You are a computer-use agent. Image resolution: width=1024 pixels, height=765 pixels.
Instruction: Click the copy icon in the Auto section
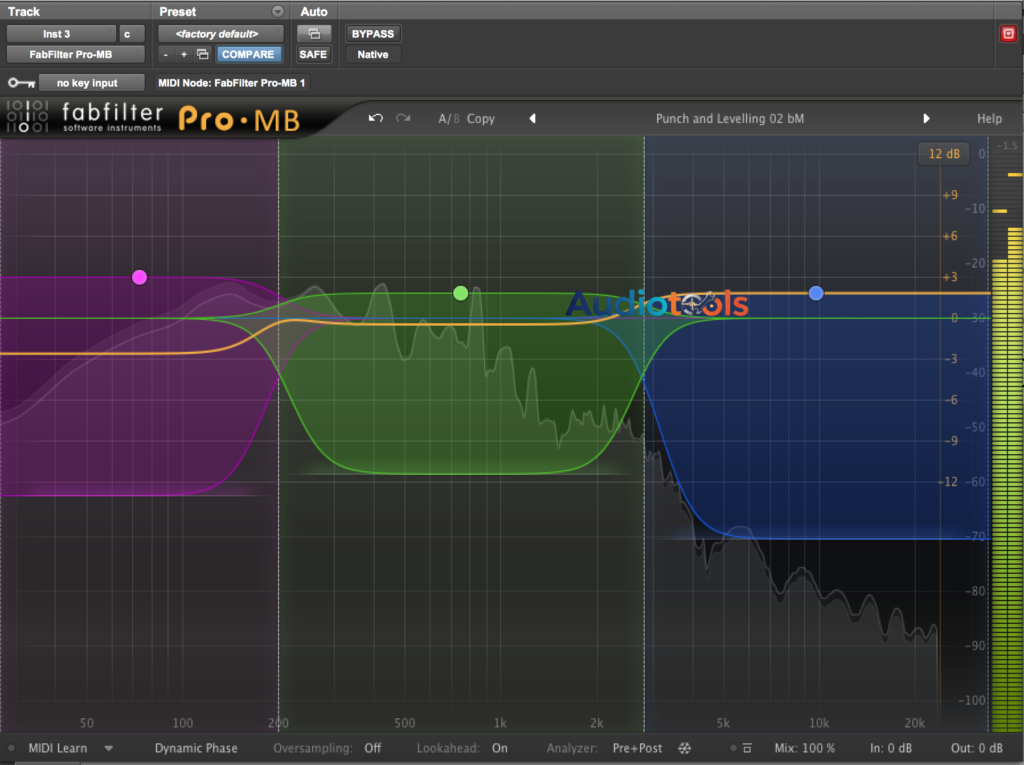tap(312, 32)
